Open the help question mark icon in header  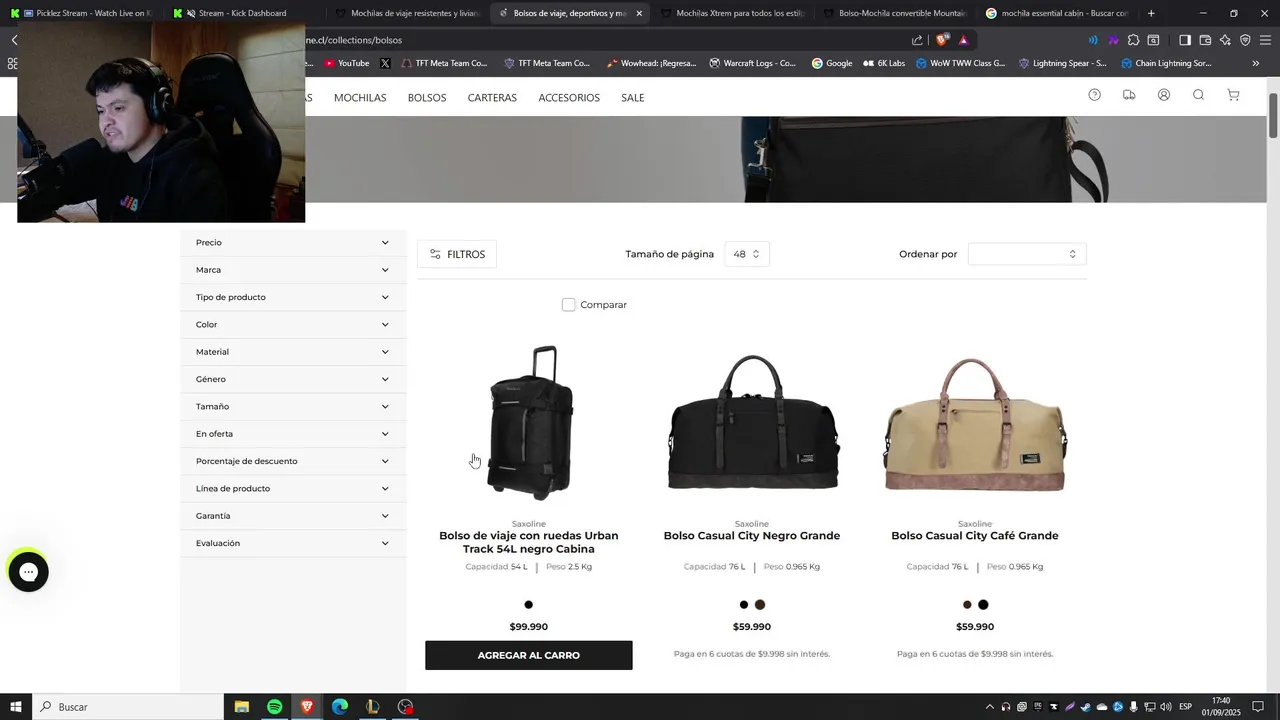pos(1094,95)
